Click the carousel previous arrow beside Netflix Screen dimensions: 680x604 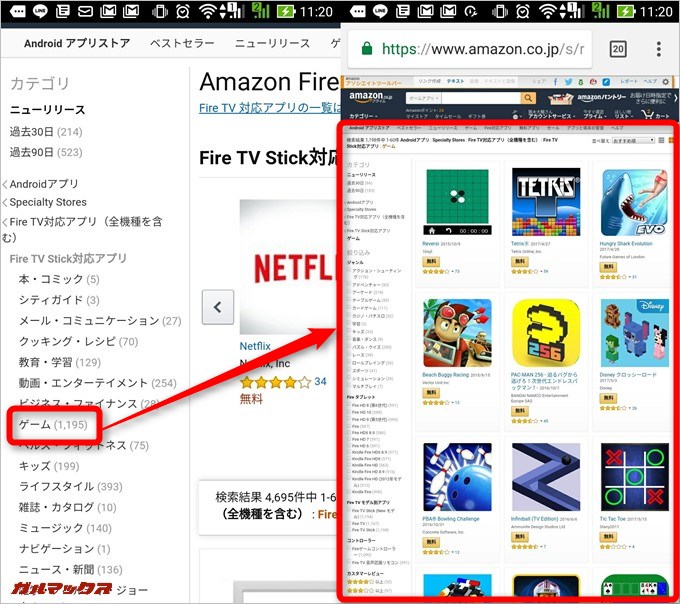[x=218, y=307]
